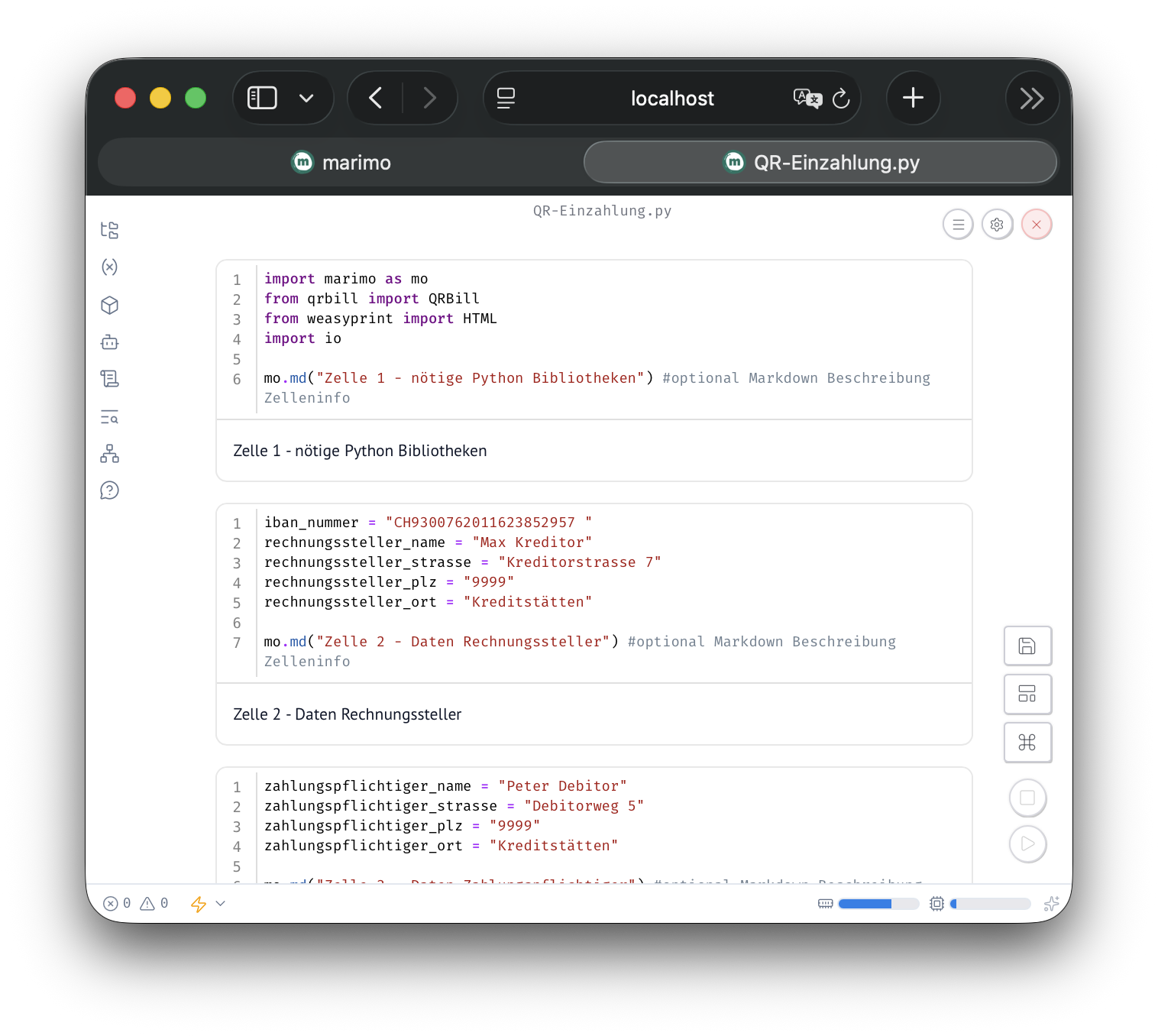Reload the page
Viewport: 1158px width, 1036px height.
(x=841, y=98)
